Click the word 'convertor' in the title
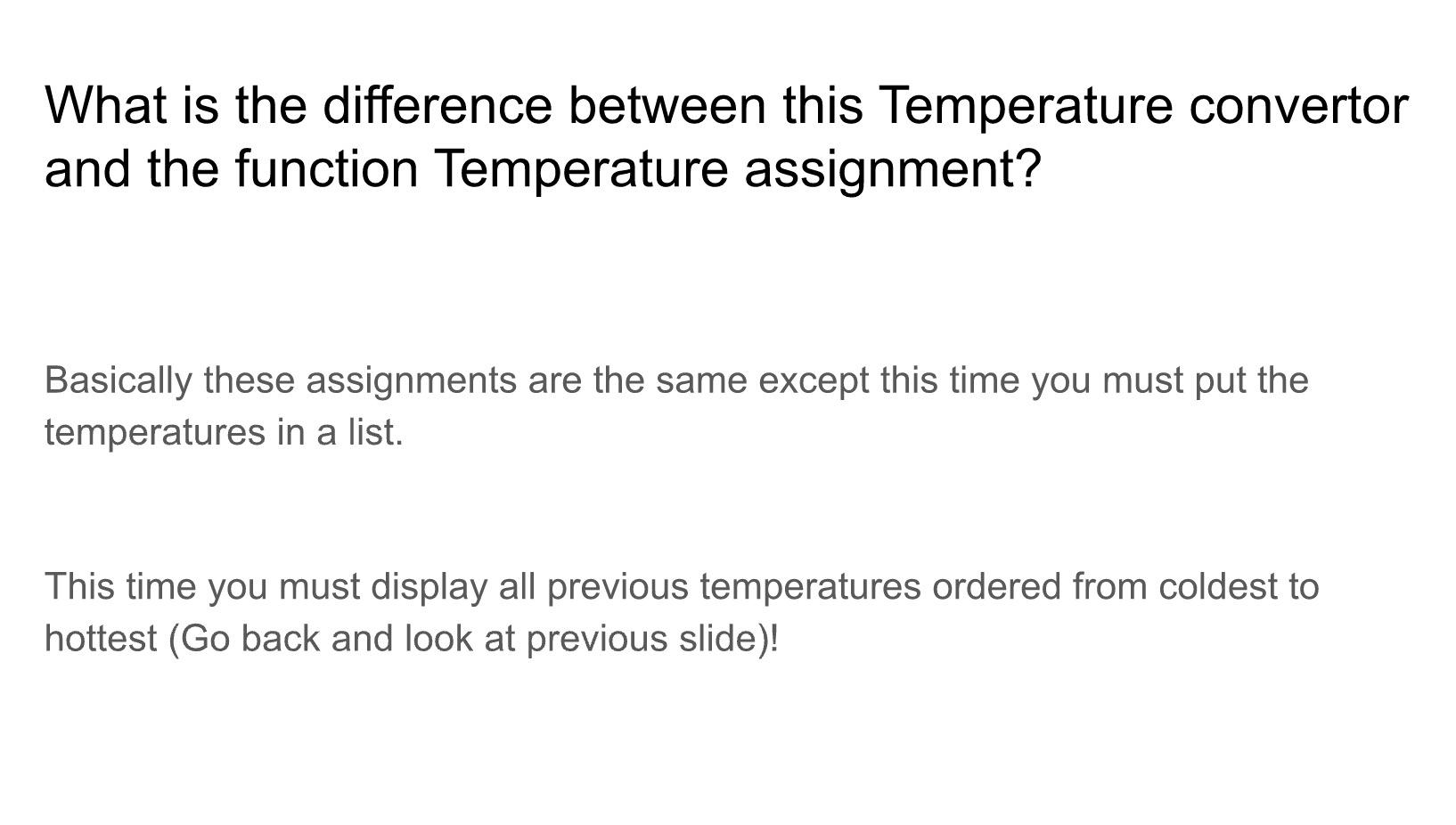 pos(1299,105)
